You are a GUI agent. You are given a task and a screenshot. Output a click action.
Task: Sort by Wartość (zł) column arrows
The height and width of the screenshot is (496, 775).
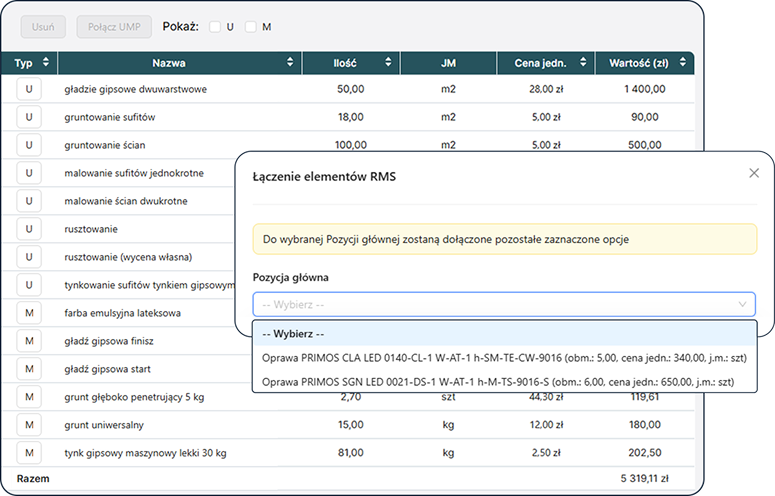tap(683, 64)
